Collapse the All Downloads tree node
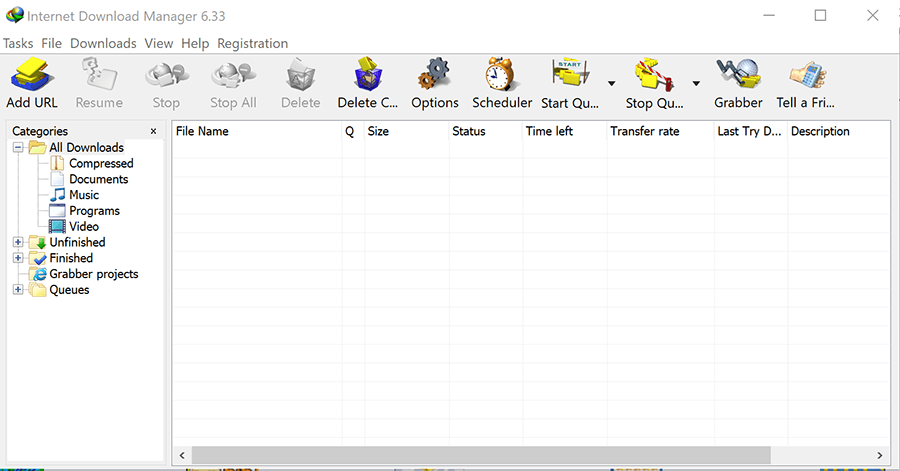Viewport: 900px width, 471px height. coord(18,147)
